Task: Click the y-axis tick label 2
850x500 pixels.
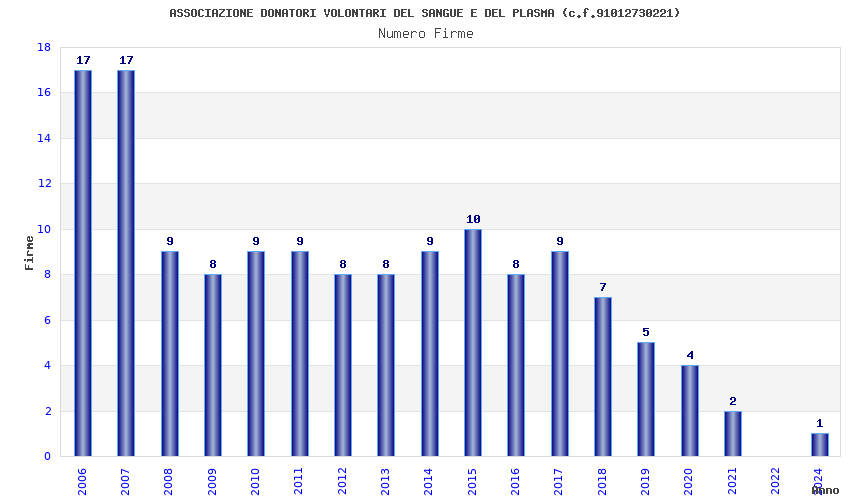Action: click(x=48, y=412)
